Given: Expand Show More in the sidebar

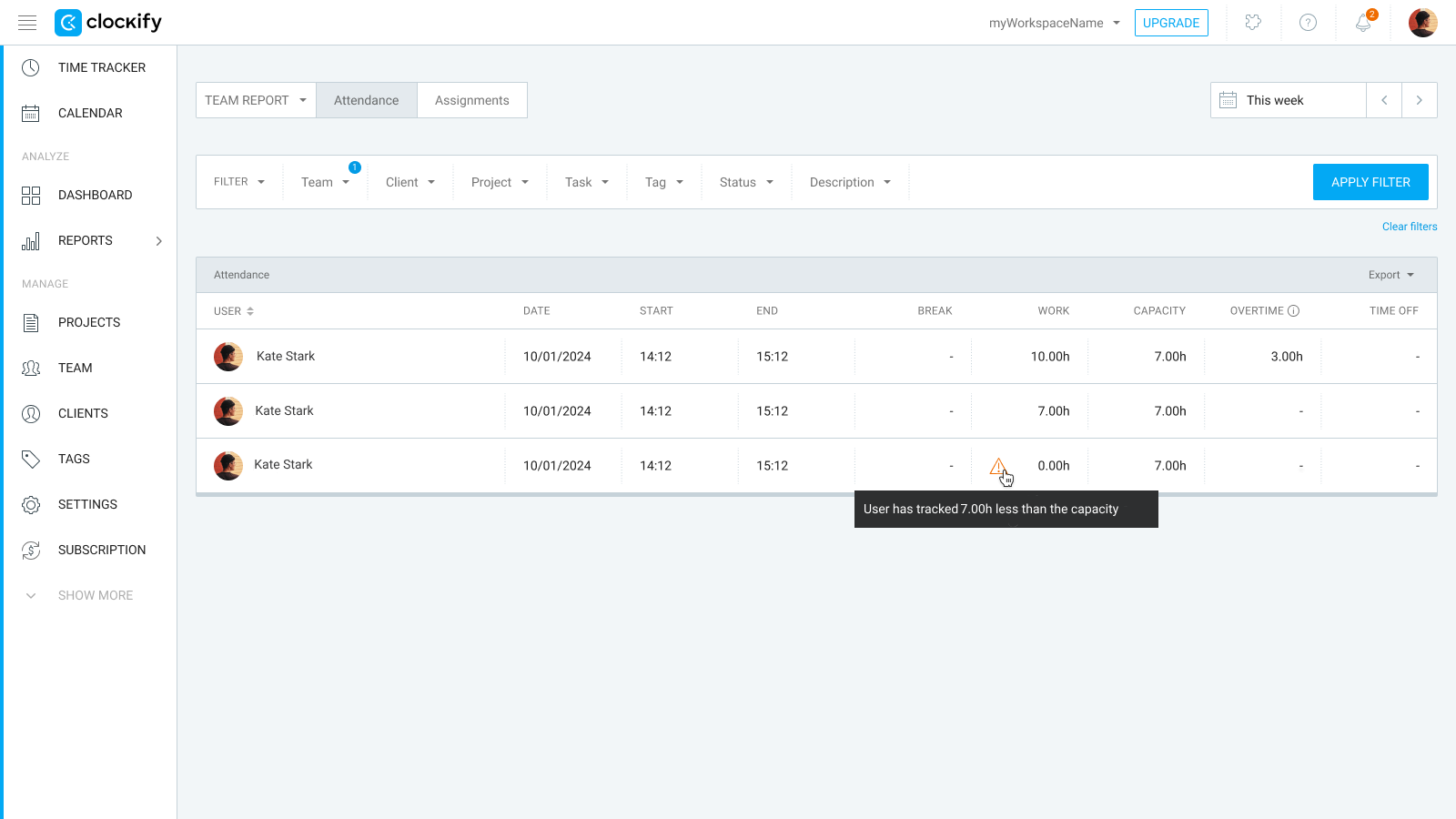Looking at the screenshot, I should [x=95, y=595].
